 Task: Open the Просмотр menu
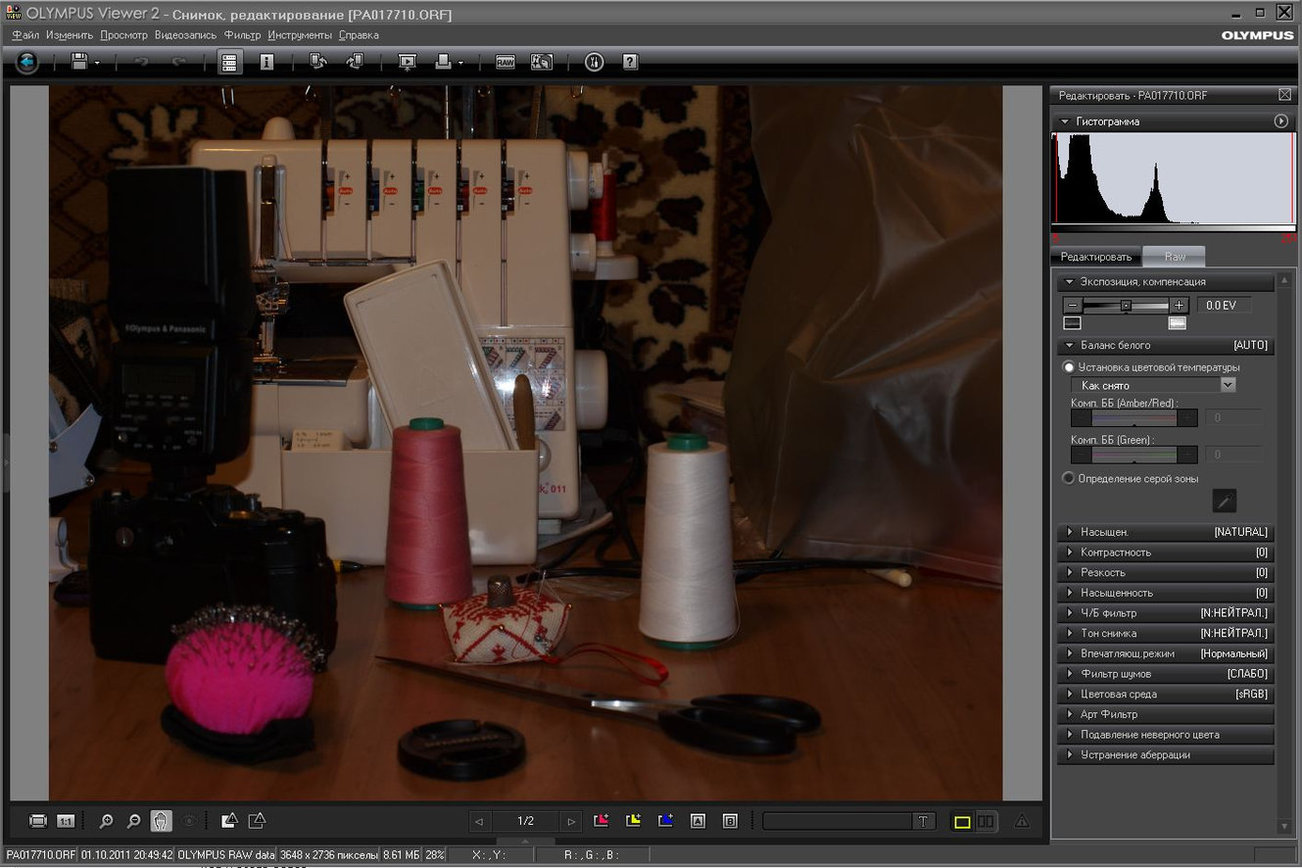click(124, 35)
